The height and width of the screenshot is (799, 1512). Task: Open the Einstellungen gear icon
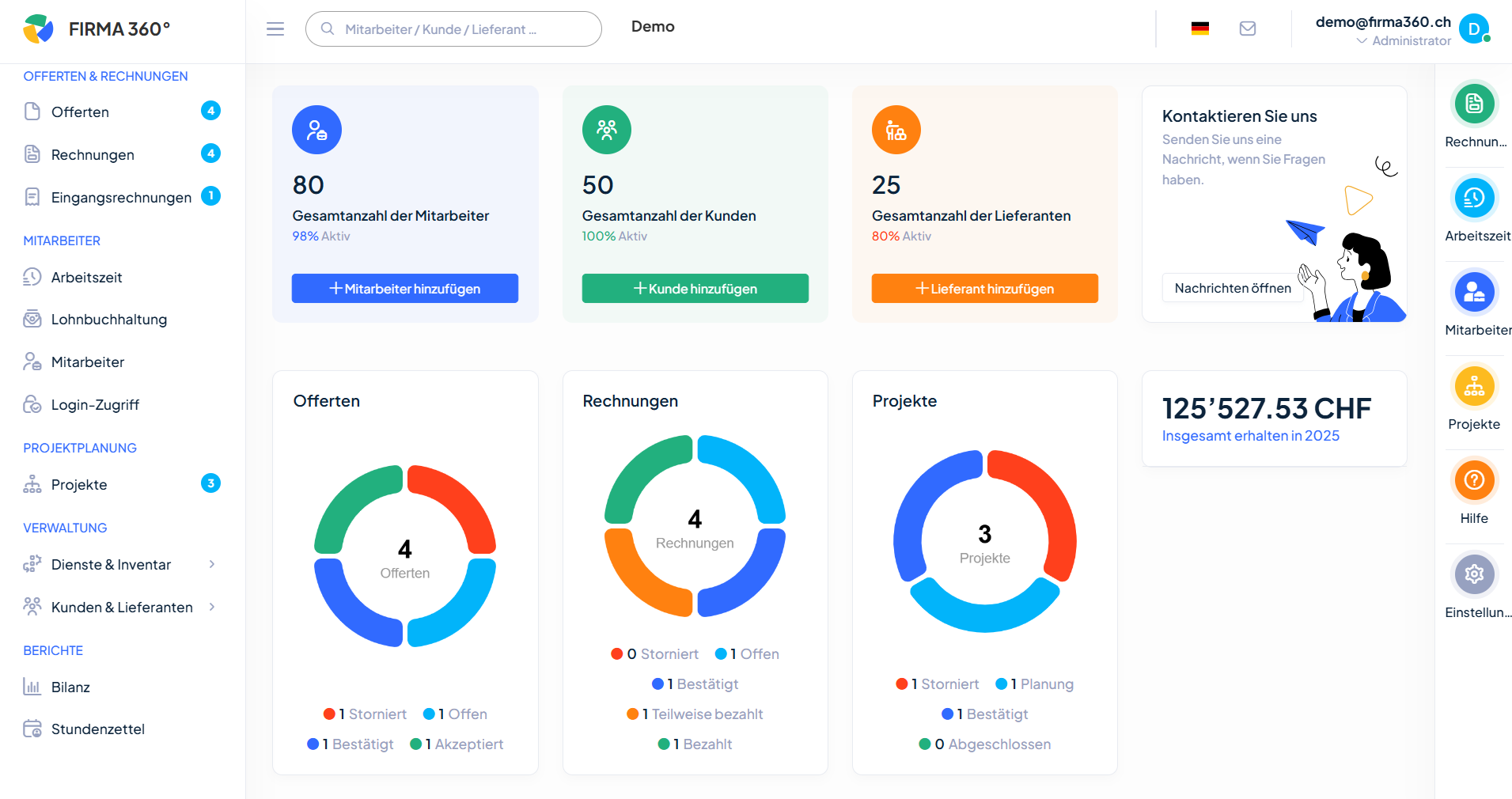click(x=1474, y=574)
